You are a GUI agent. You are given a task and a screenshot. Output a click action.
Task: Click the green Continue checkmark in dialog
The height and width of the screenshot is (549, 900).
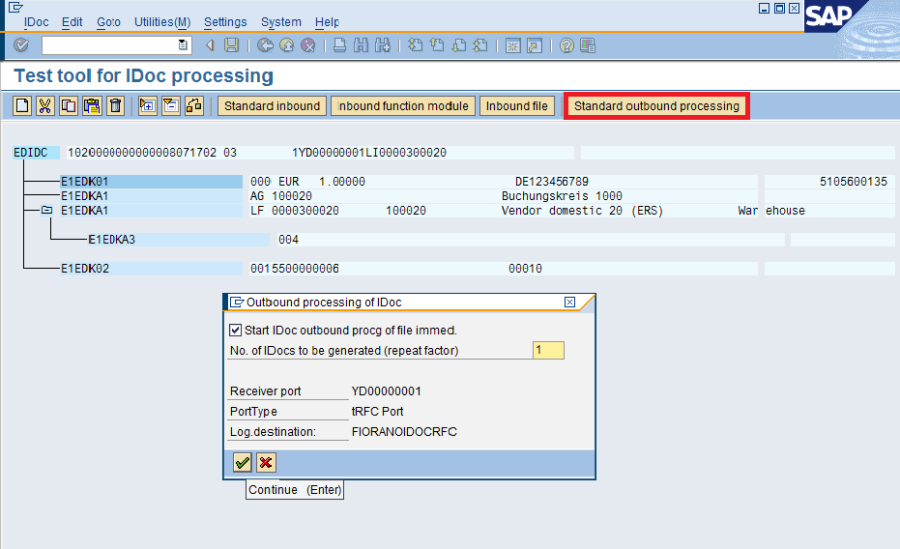pos(242,462)
